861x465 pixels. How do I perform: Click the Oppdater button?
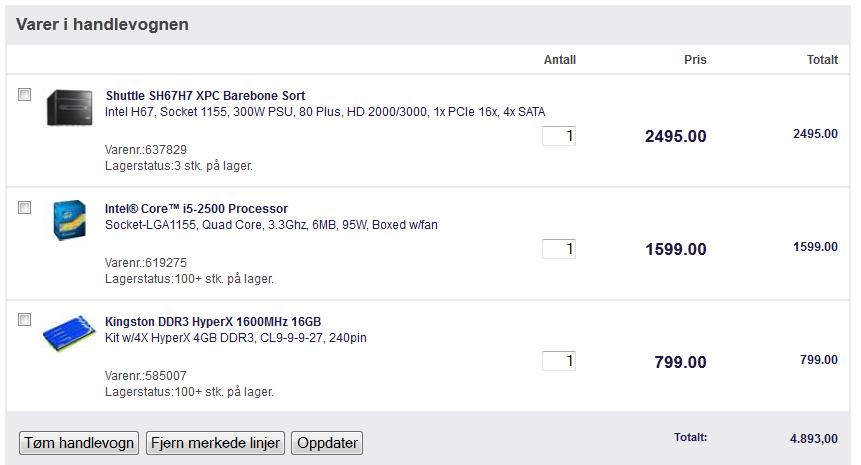click(x=327, y=443)
